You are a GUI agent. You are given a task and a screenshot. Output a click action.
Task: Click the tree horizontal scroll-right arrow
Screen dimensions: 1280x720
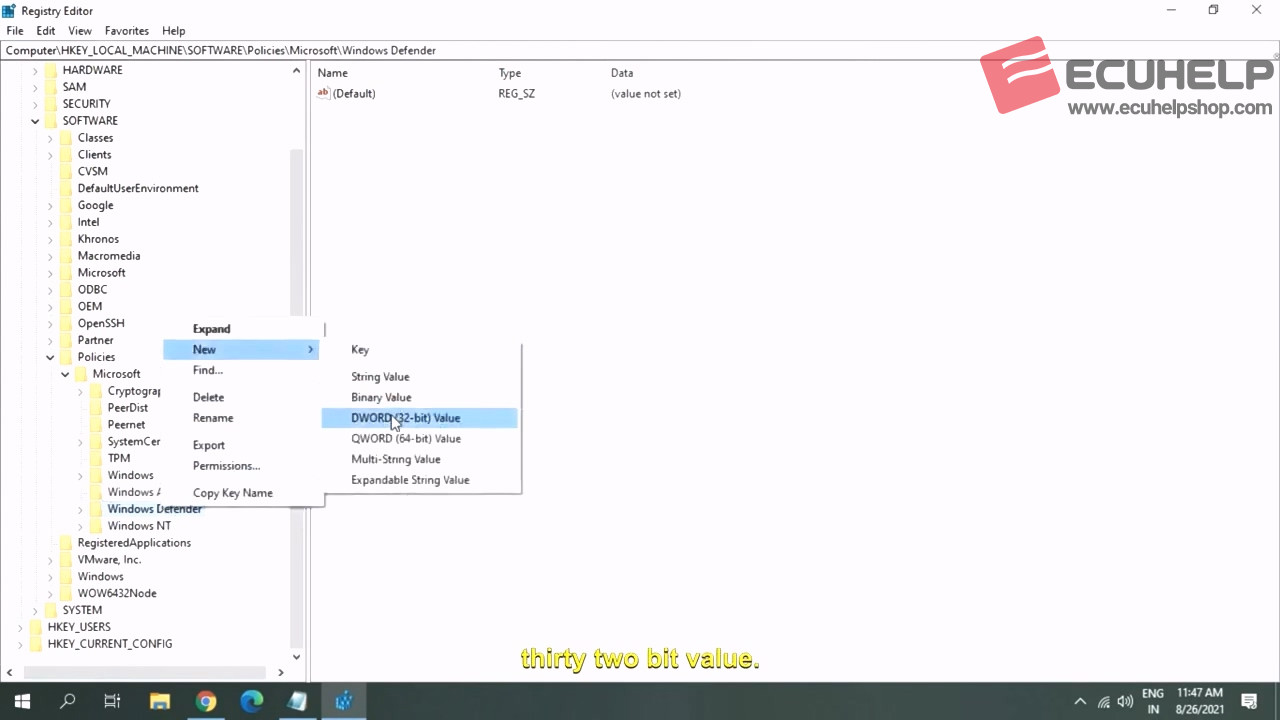[281, 673]
